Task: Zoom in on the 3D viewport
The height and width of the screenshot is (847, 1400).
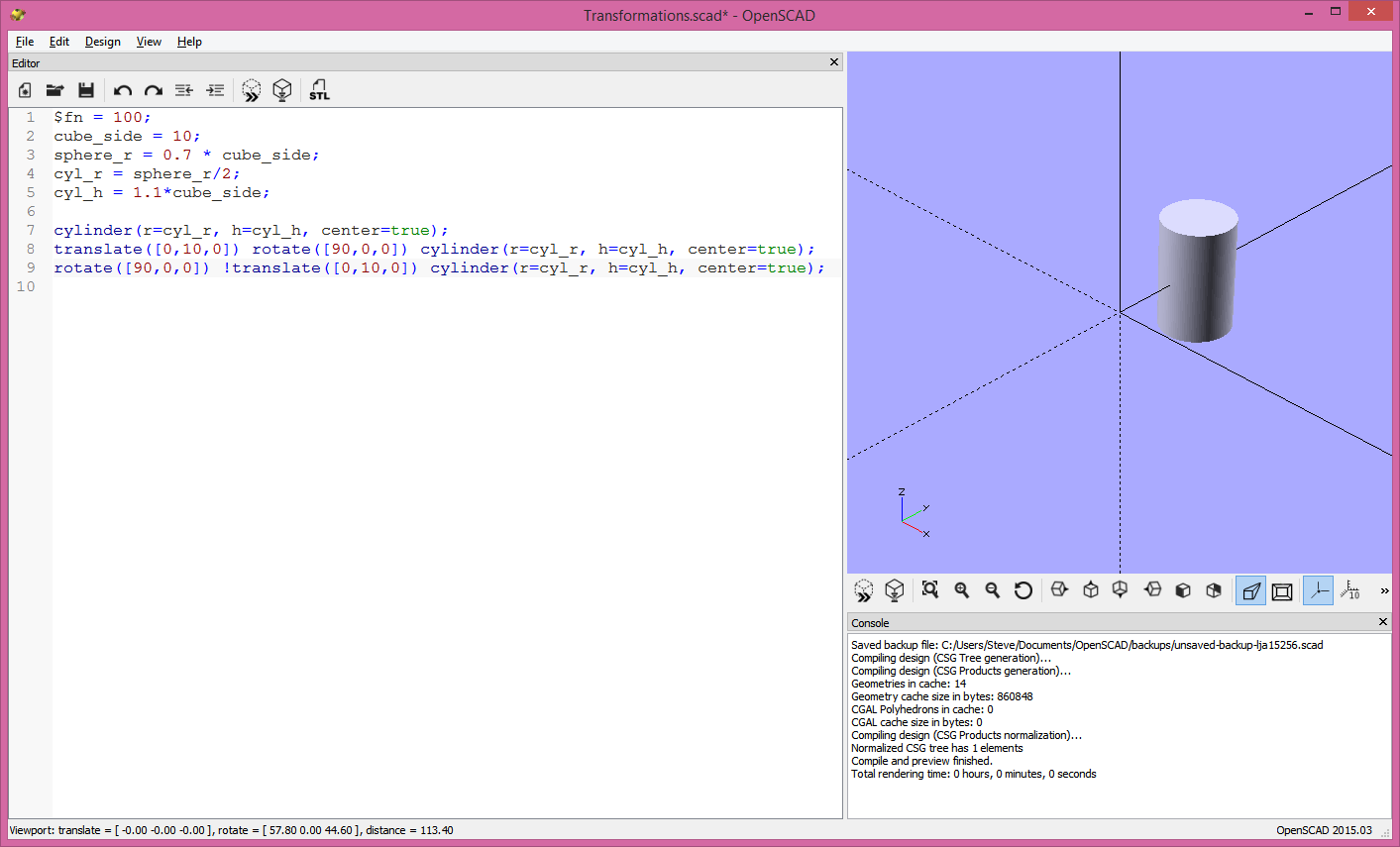Action: (x=962, y=589)
